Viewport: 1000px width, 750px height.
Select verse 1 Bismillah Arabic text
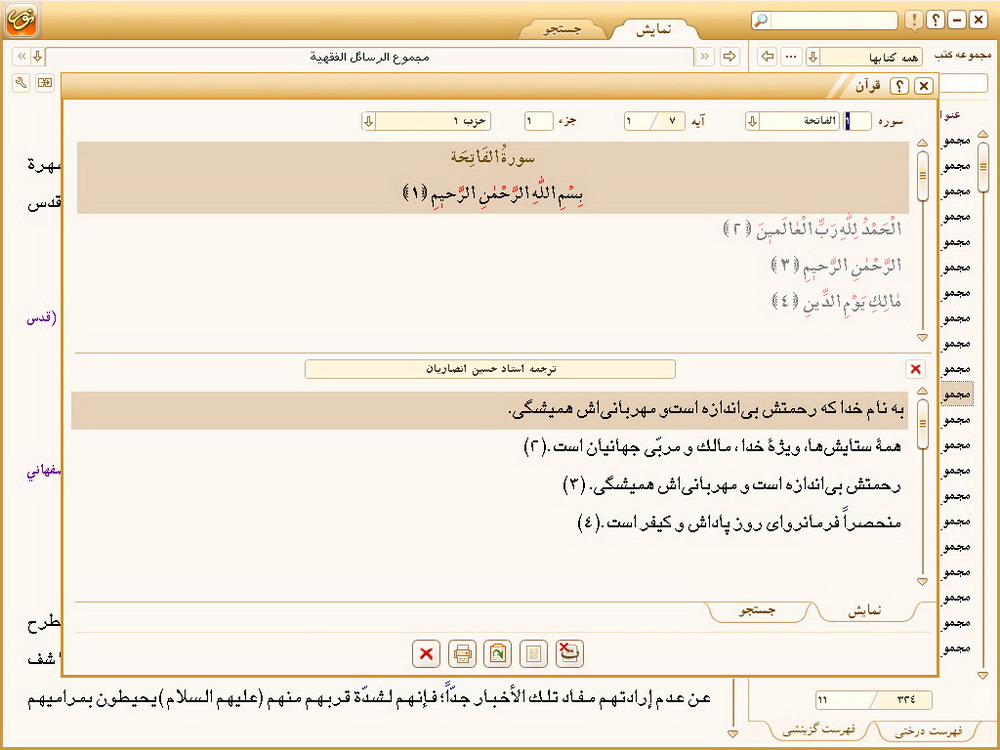click(493, 193)
